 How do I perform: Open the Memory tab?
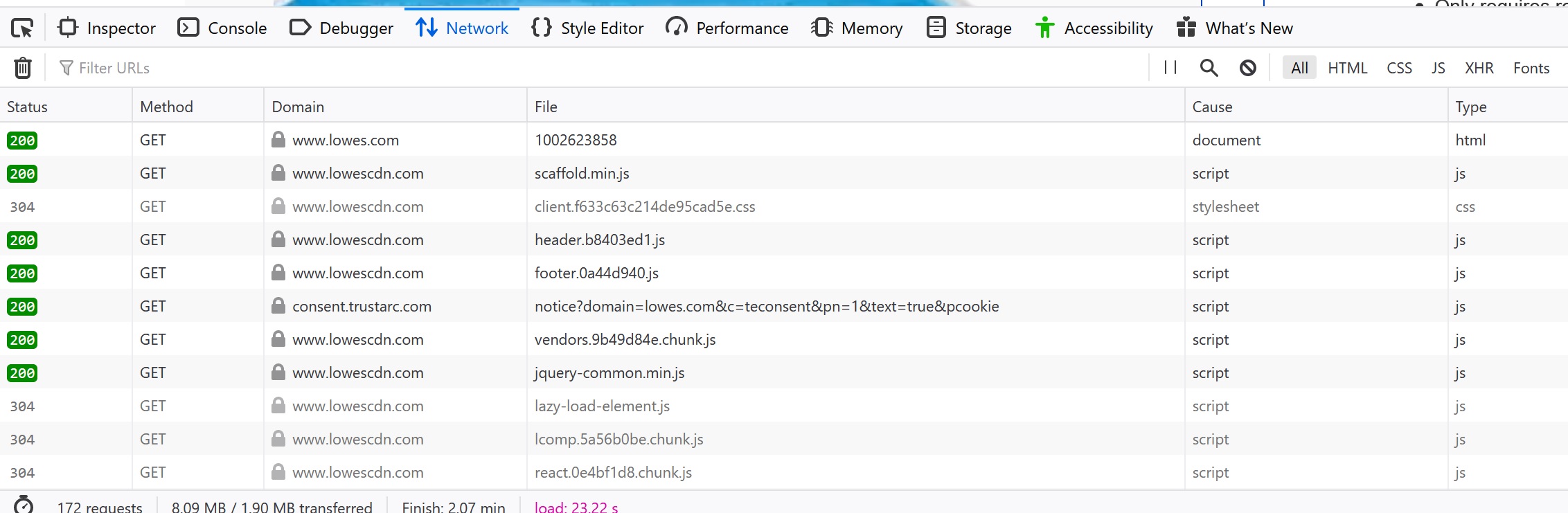pos(857,28)
